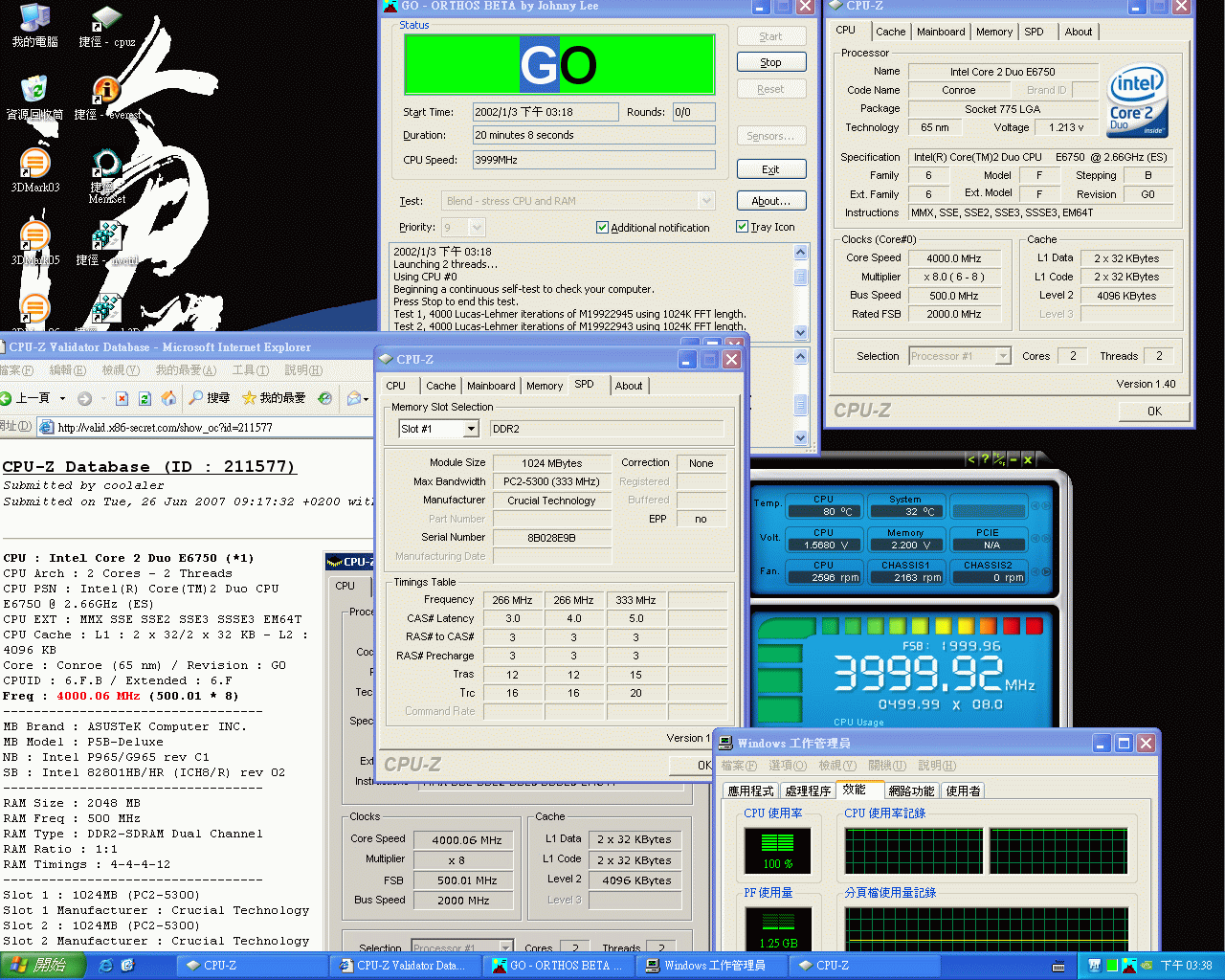
Task: Open the 應用程式 tab in Task Manager
Action: (x=750, y=791)
